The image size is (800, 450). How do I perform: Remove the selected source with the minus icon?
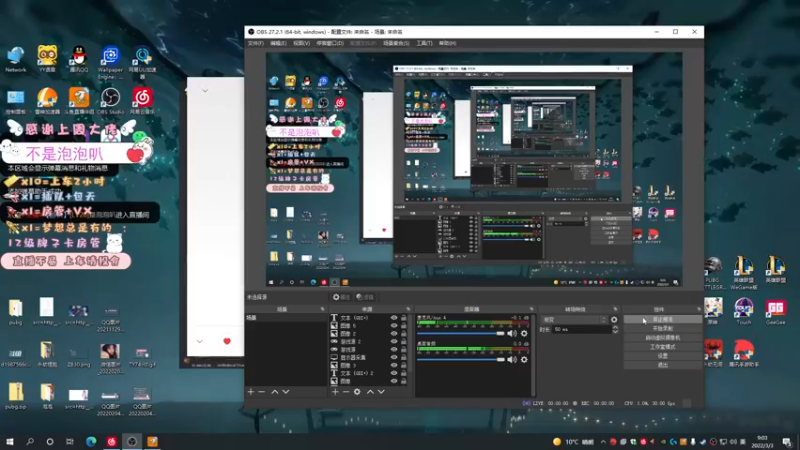click(346, 392)
